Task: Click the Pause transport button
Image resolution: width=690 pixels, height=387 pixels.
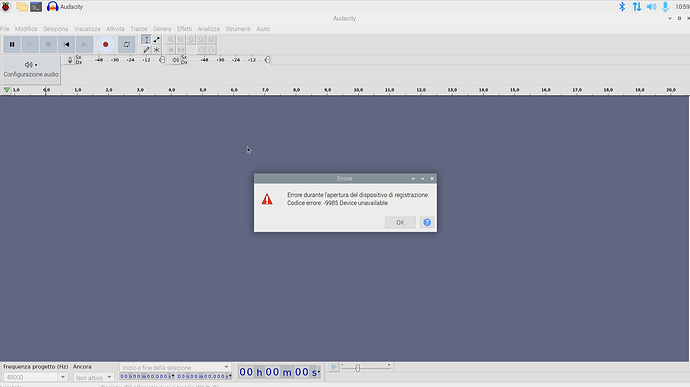Action: coord(12,44)
